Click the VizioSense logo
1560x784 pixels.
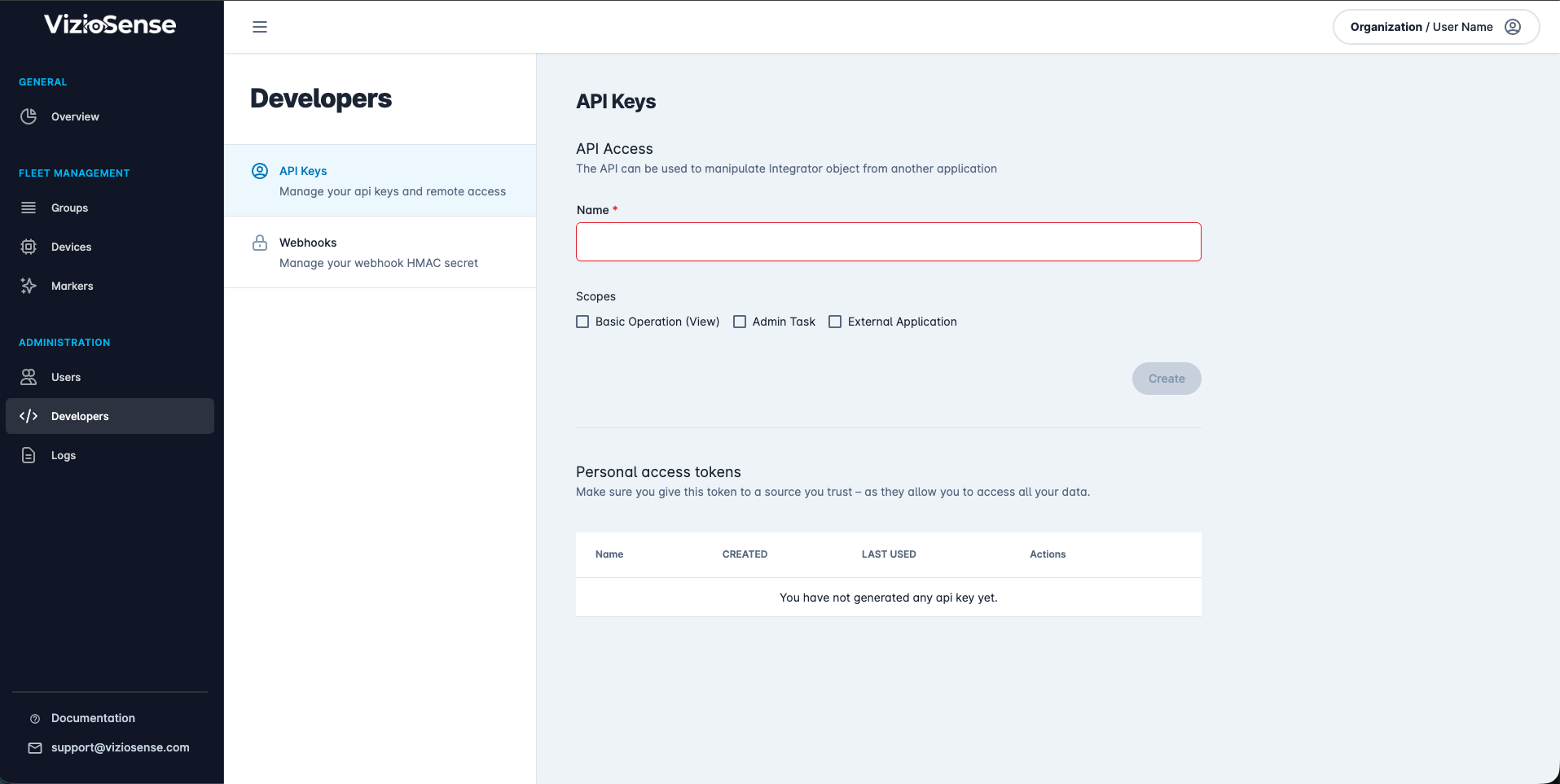click(110, 24)
